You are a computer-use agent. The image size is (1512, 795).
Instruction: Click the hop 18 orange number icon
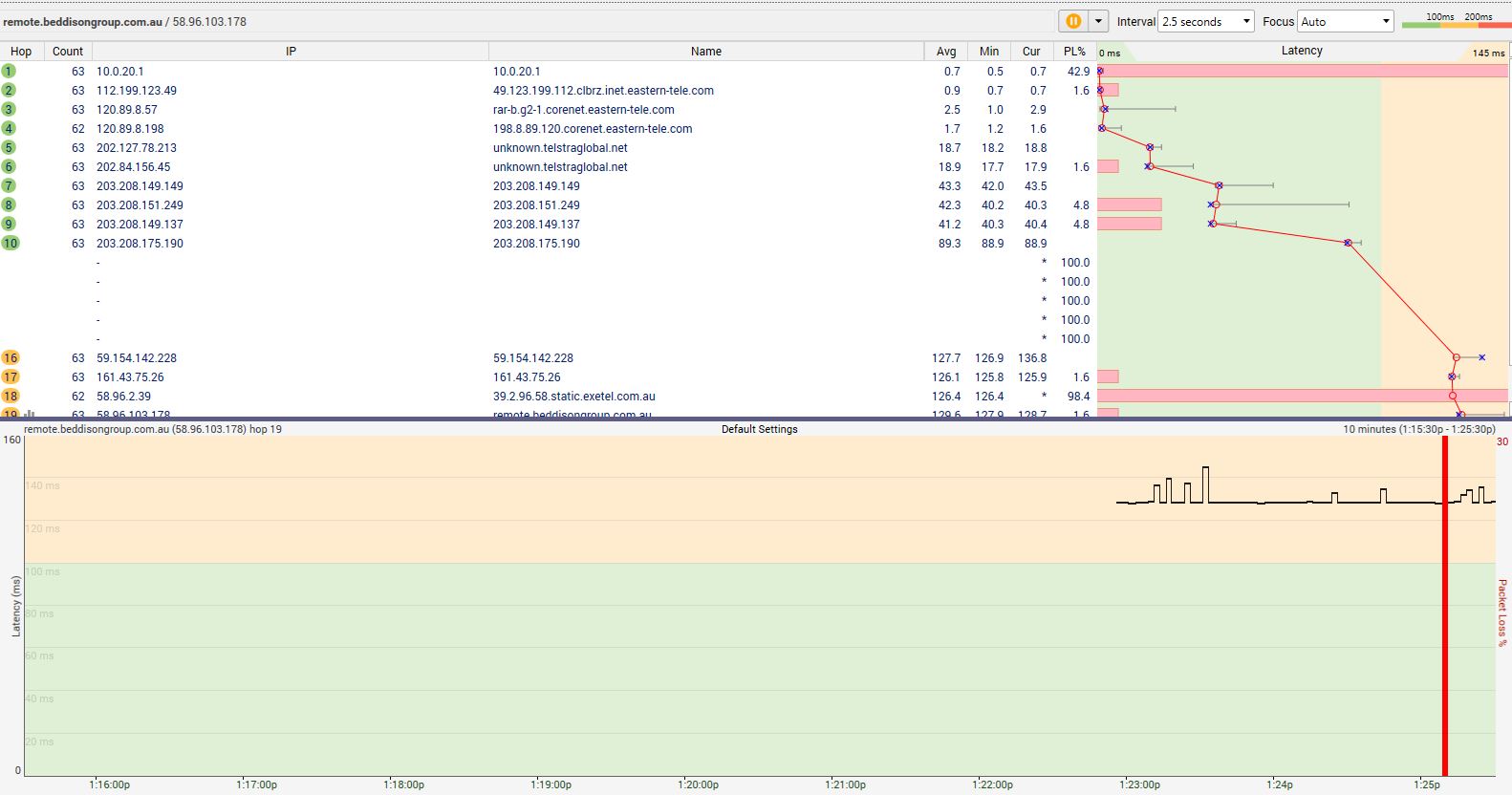click(x=10, y=396)
